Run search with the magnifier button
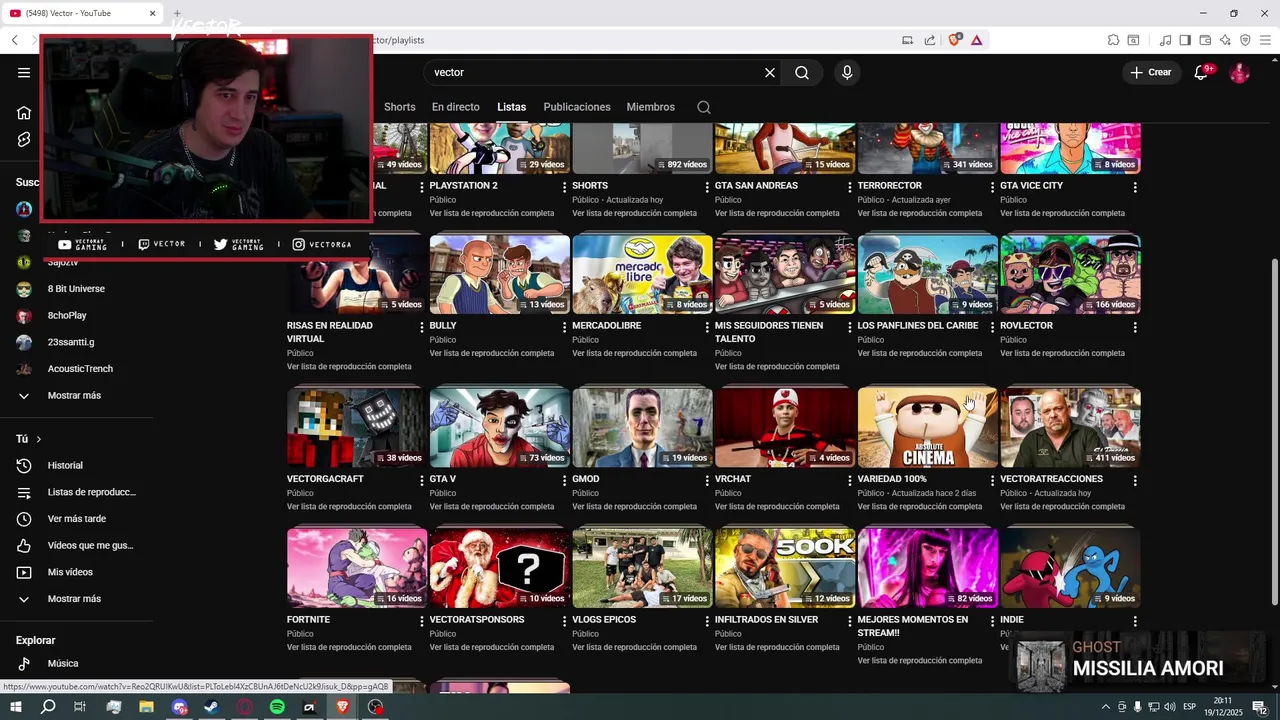The height and width of the screenshot is (720, 1280). pyautogui.click(x=802, y=72)
